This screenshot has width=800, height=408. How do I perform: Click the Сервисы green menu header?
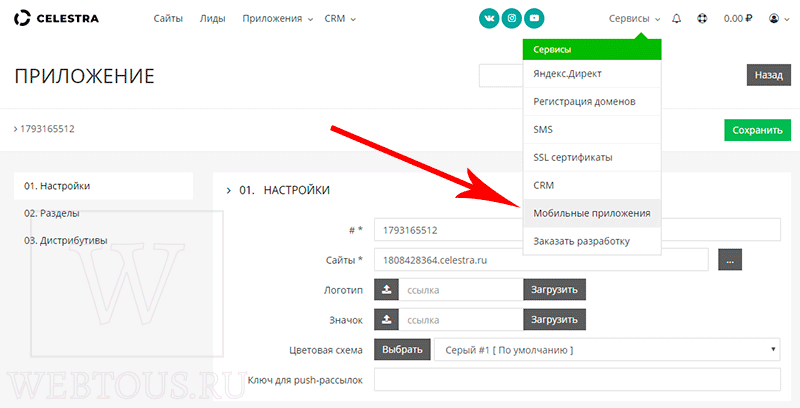click(592, 49)
